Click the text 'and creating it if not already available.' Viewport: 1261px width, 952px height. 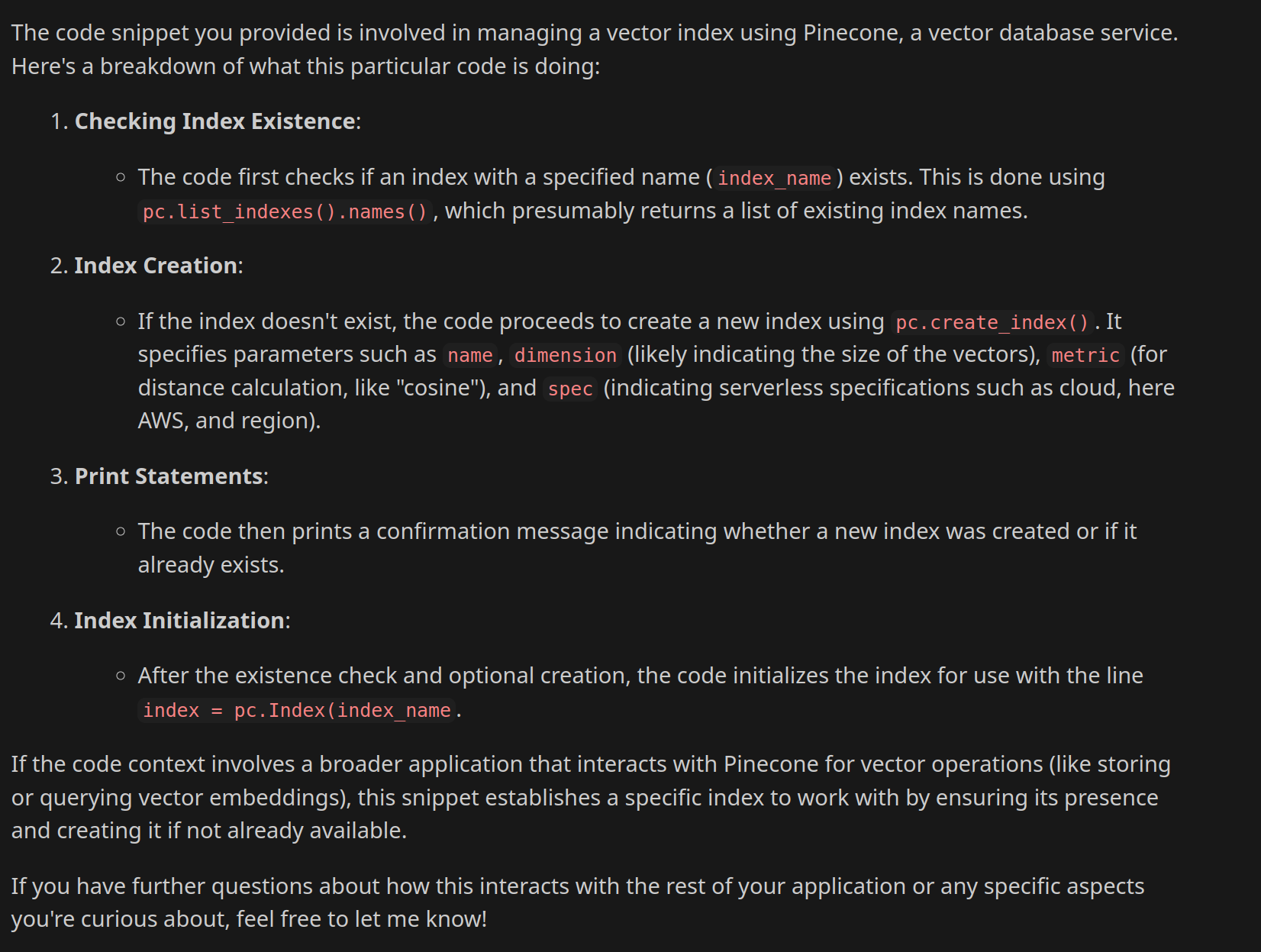pos(209,831)
